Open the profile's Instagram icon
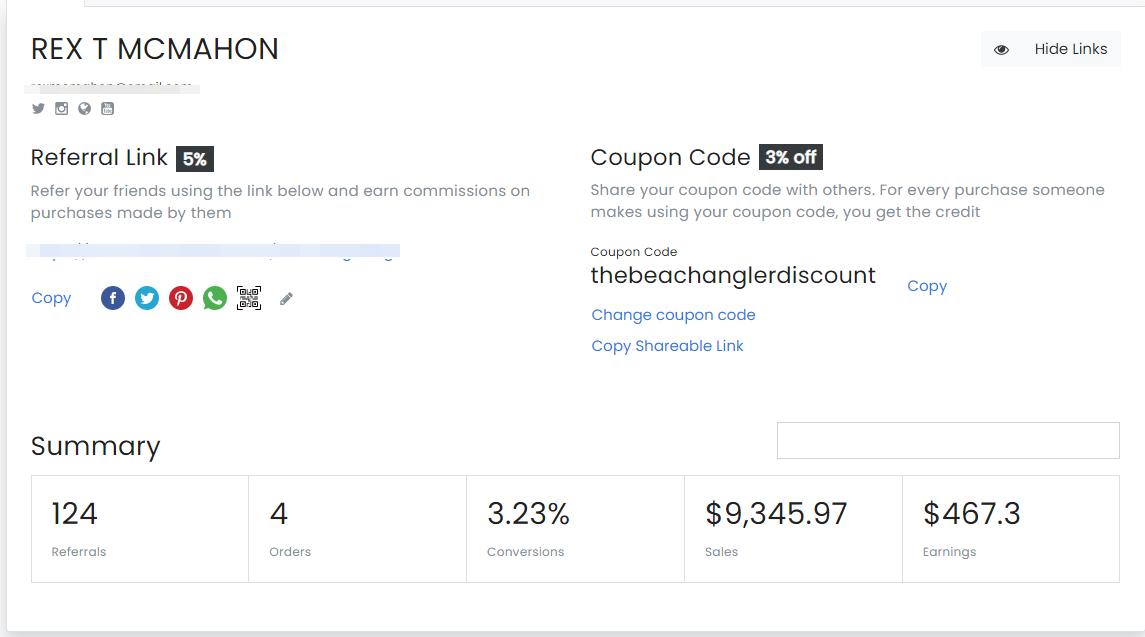 [x=61, y=108]
